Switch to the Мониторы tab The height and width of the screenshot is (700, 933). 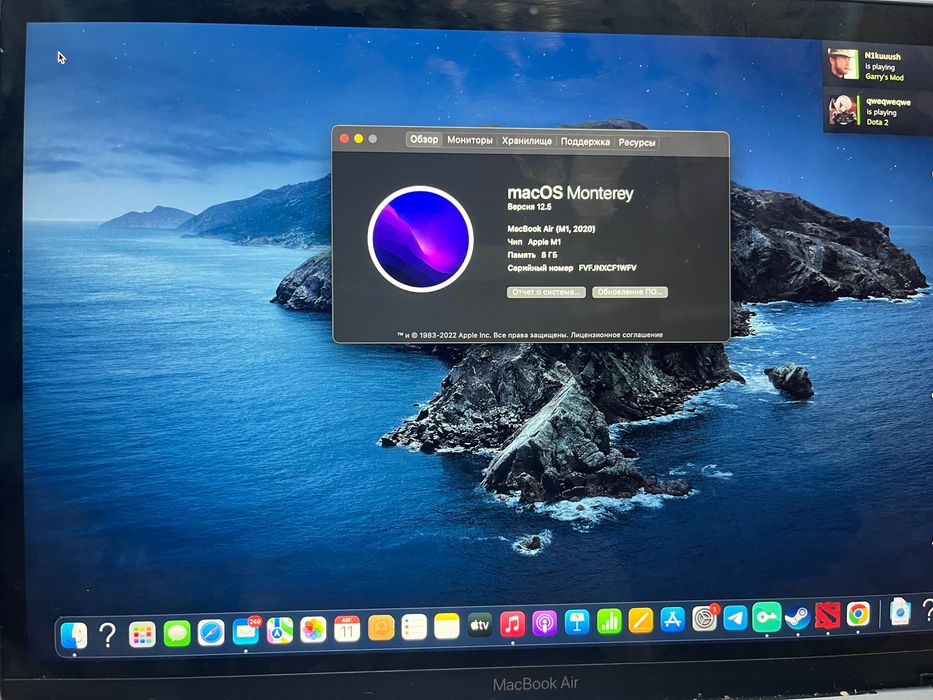(469, 140)
